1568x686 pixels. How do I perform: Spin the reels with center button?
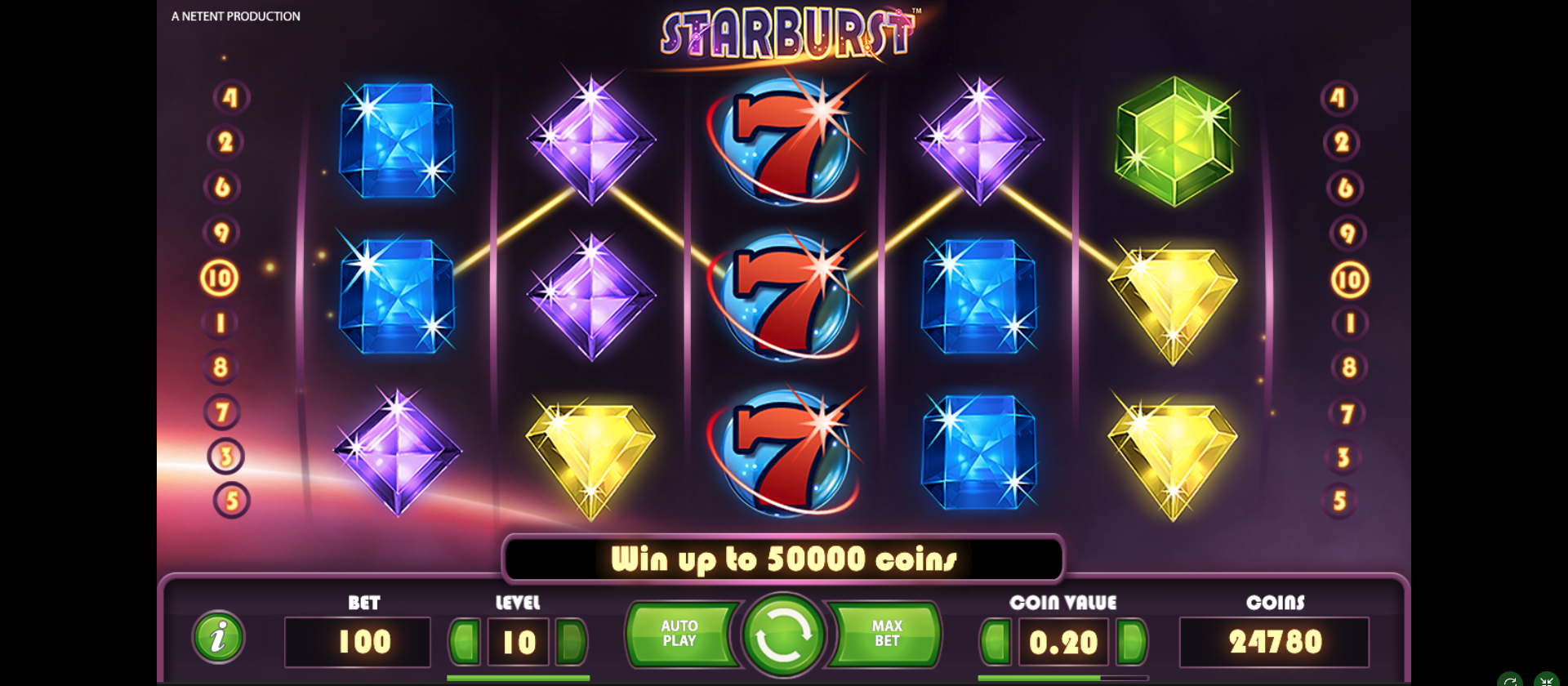[x=783, y=635]
